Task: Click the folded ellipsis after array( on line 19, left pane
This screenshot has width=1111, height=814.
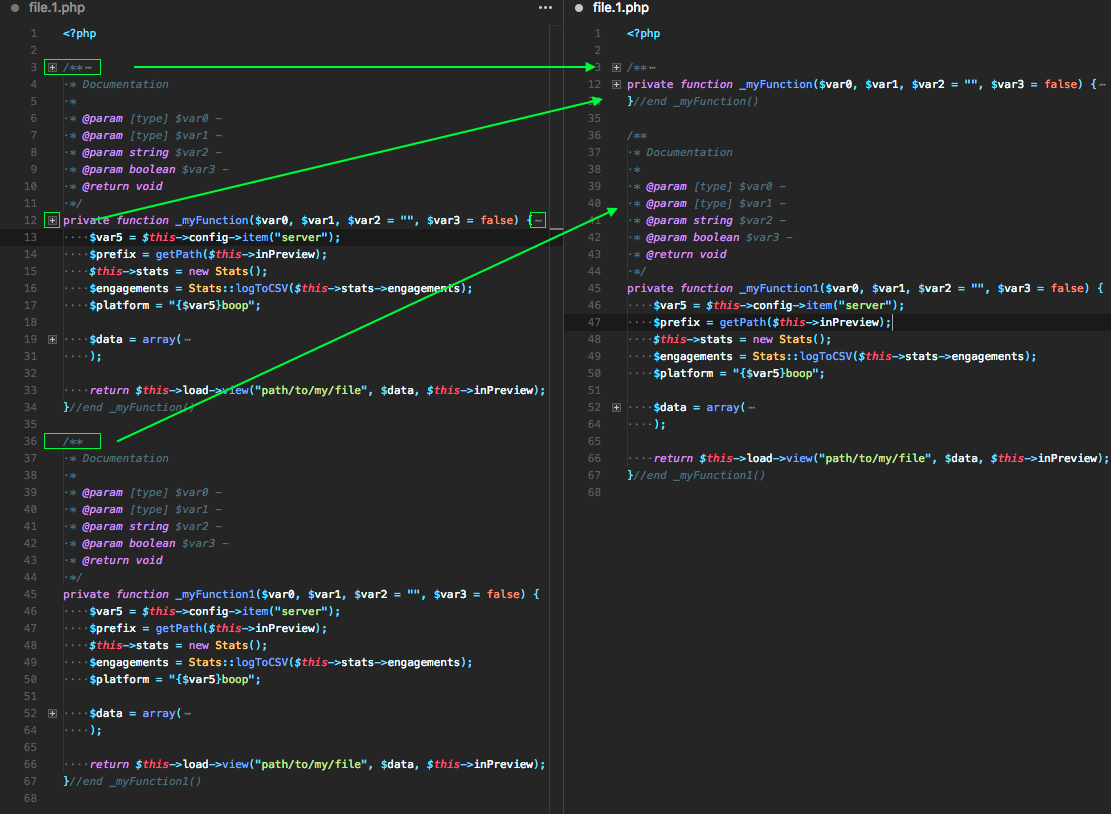Action: coord(188,339)
